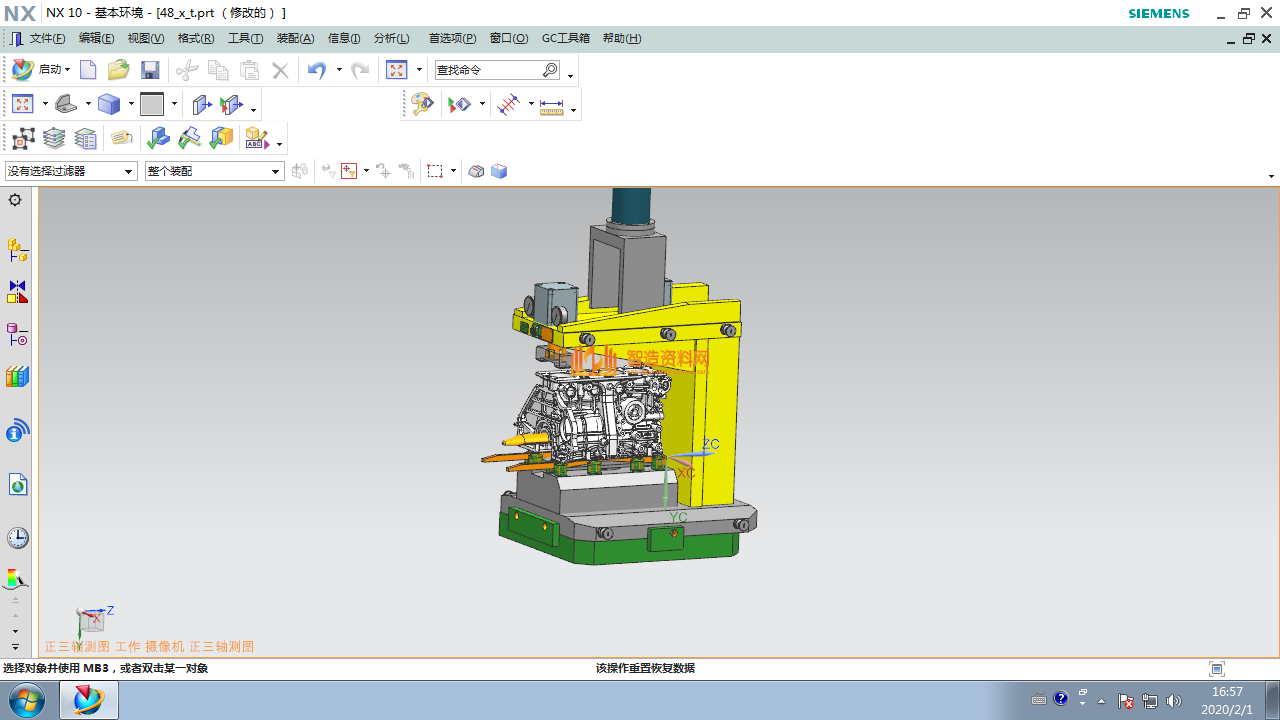Click the Windows Start button

point(27,700)
